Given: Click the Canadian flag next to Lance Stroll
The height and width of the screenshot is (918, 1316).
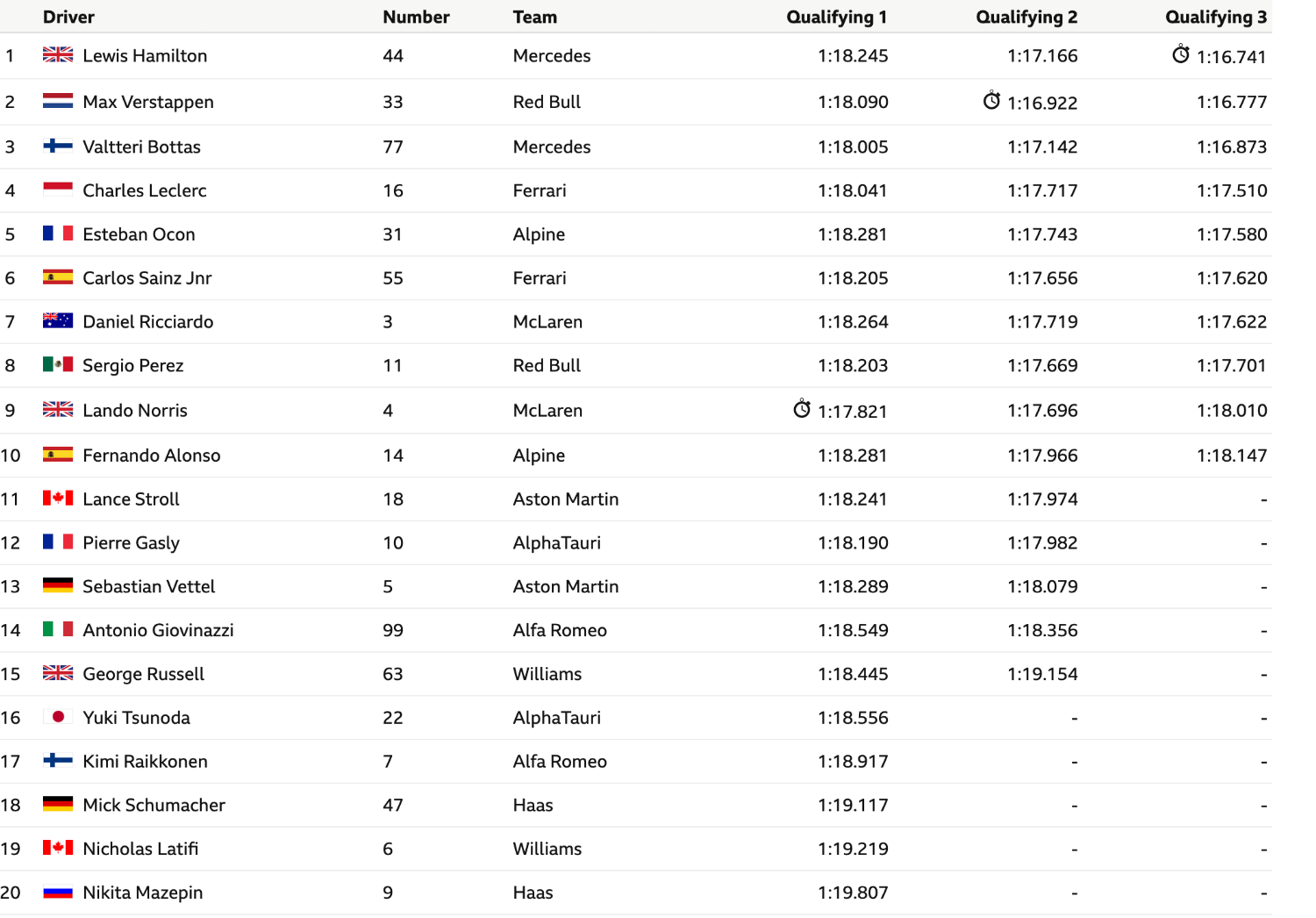Looking at the screenshot, I should click(x=58, y=498).
